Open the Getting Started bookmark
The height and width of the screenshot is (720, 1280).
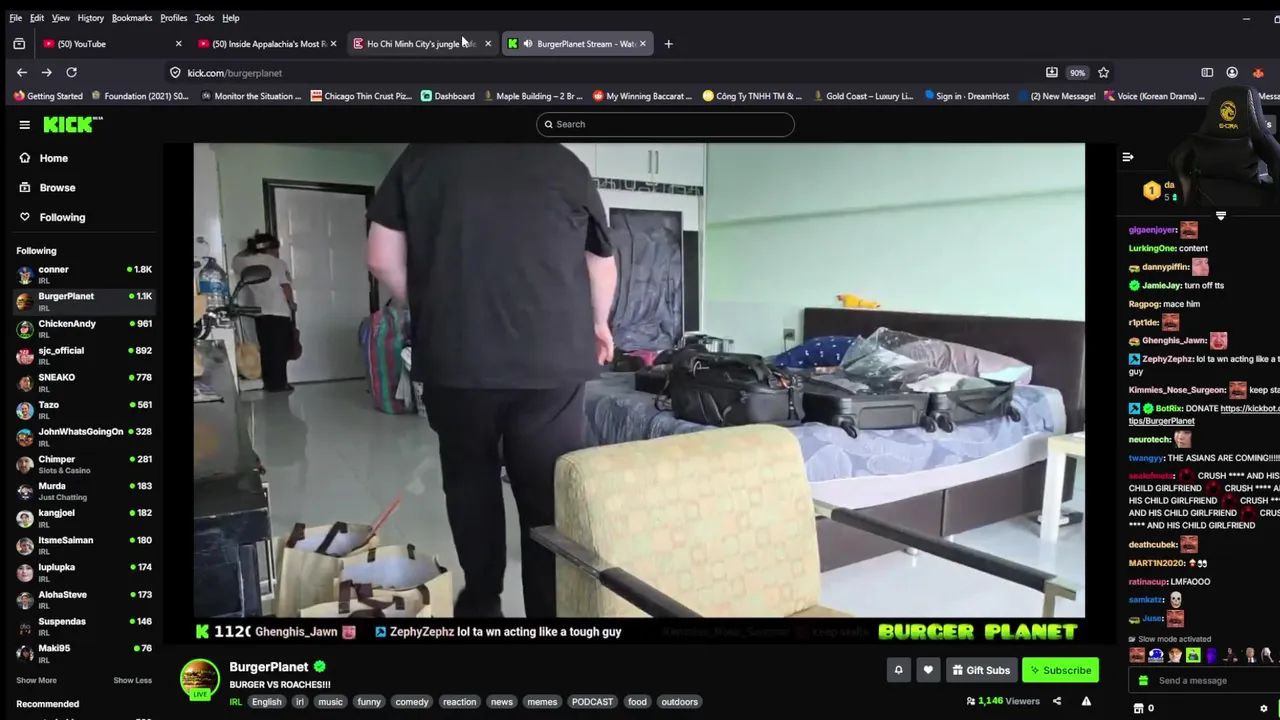[x=48, y=96]
